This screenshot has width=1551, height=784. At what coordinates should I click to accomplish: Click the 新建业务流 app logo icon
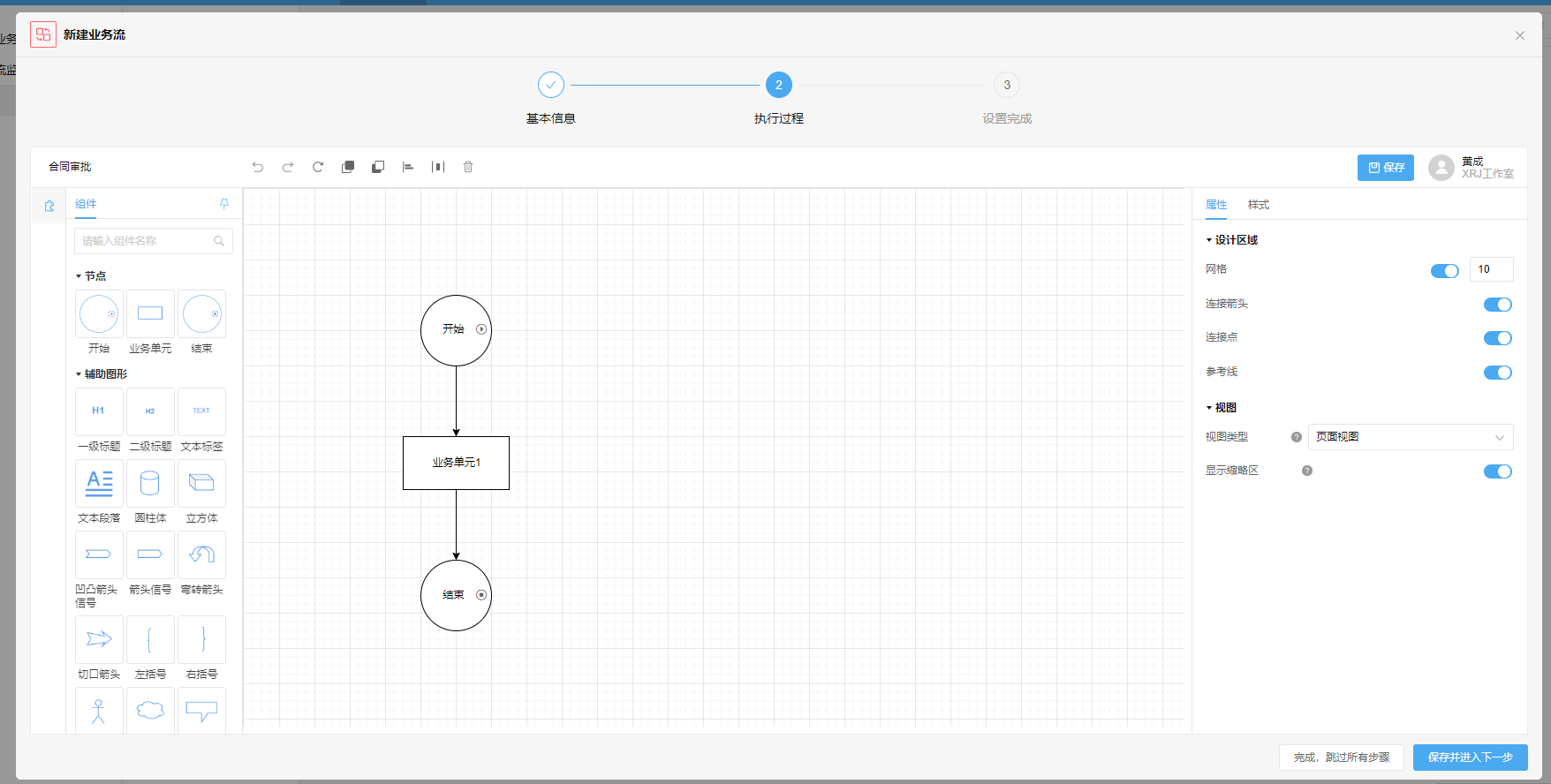[x=43, y=34]
